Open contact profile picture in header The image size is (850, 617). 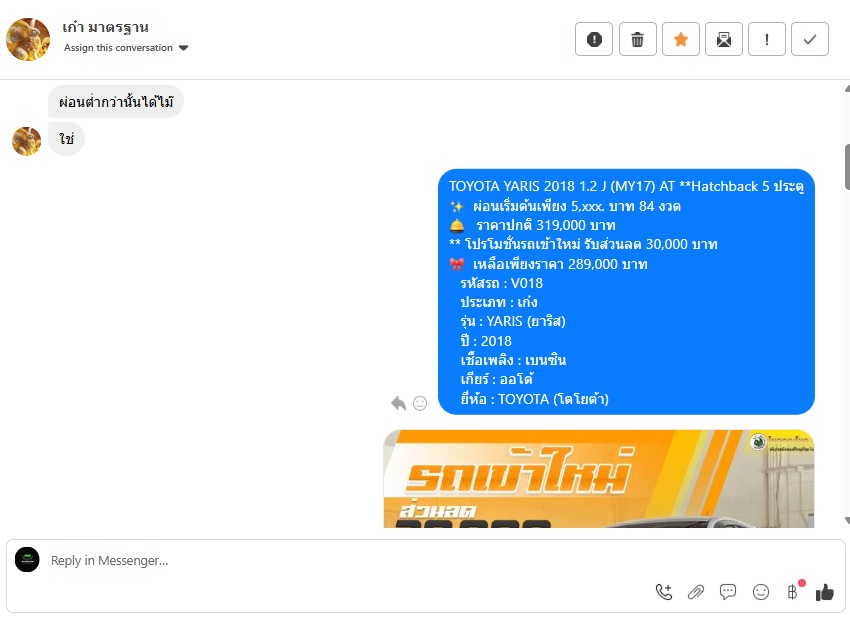[x=28, y=39]
